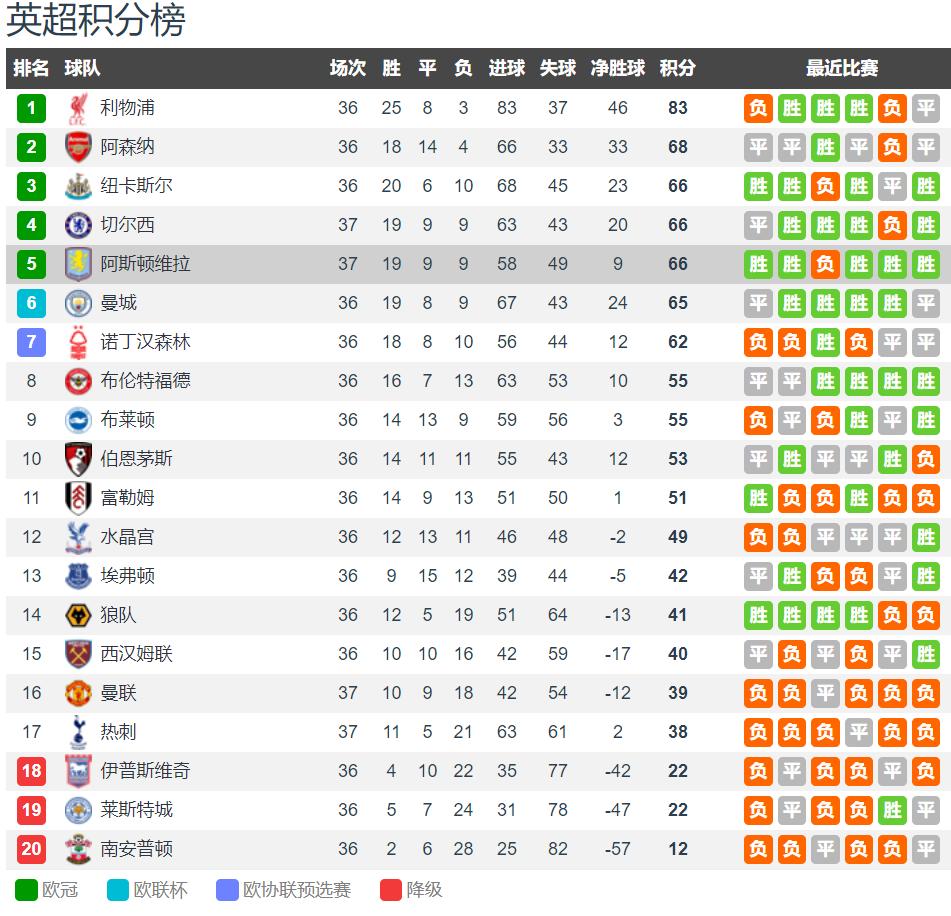Image resolution: width=951 pixels, height=916 pixels.
Task: Click the Tottenham (热刺) cockerel logo
Action: tap(78, 732)
